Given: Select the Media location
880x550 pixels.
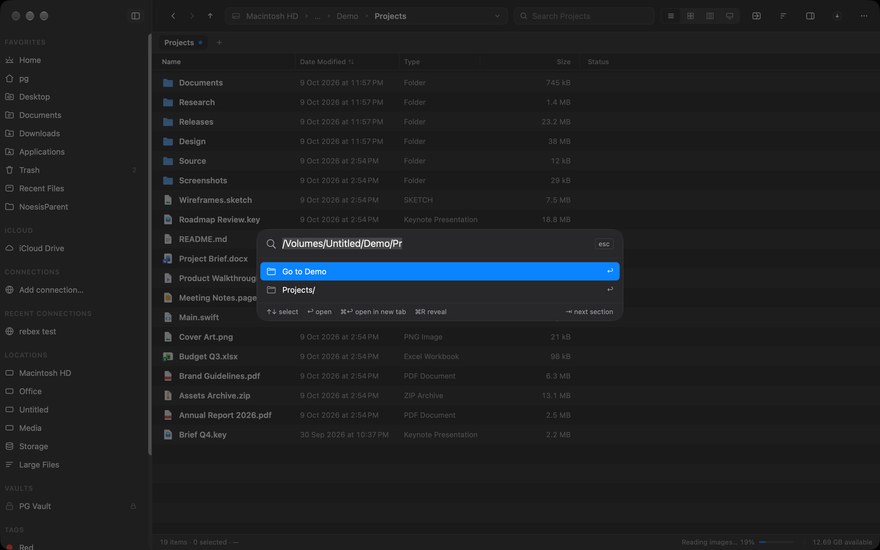Looking at the screenshot, I should [30, 428].
